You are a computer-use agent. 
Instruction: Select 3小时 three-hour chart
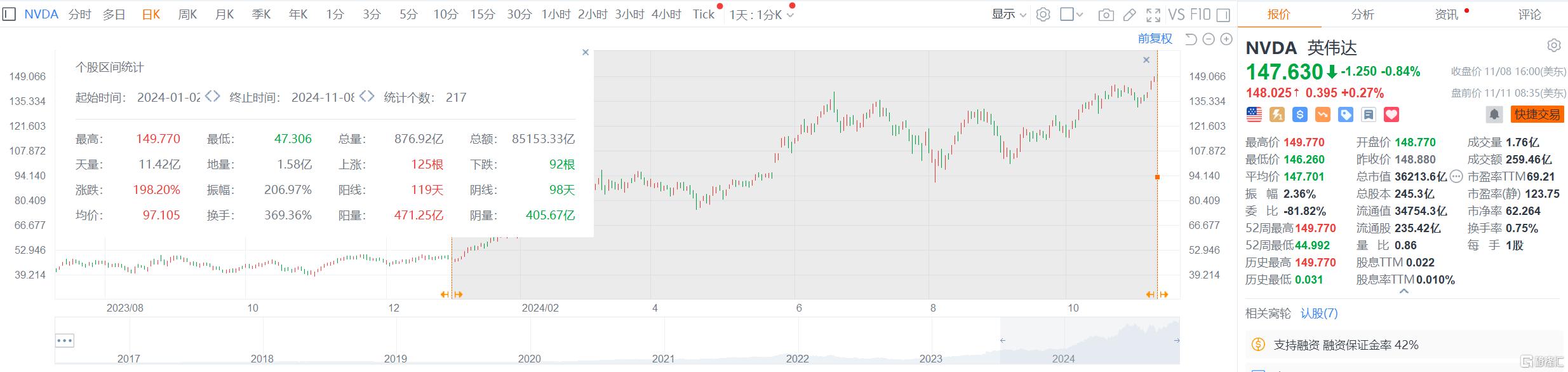(x=630, y=14)
